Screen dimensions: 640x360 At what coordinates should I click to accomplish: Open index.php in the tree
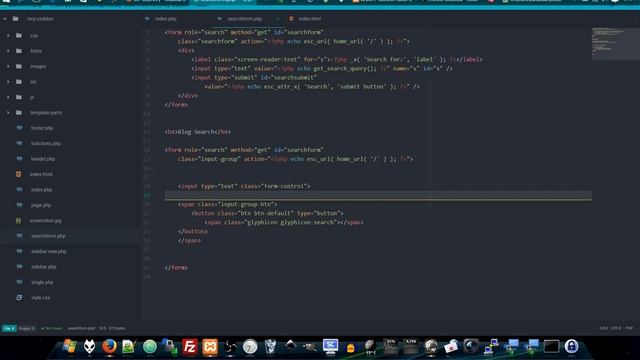click(x=41, y=190)
